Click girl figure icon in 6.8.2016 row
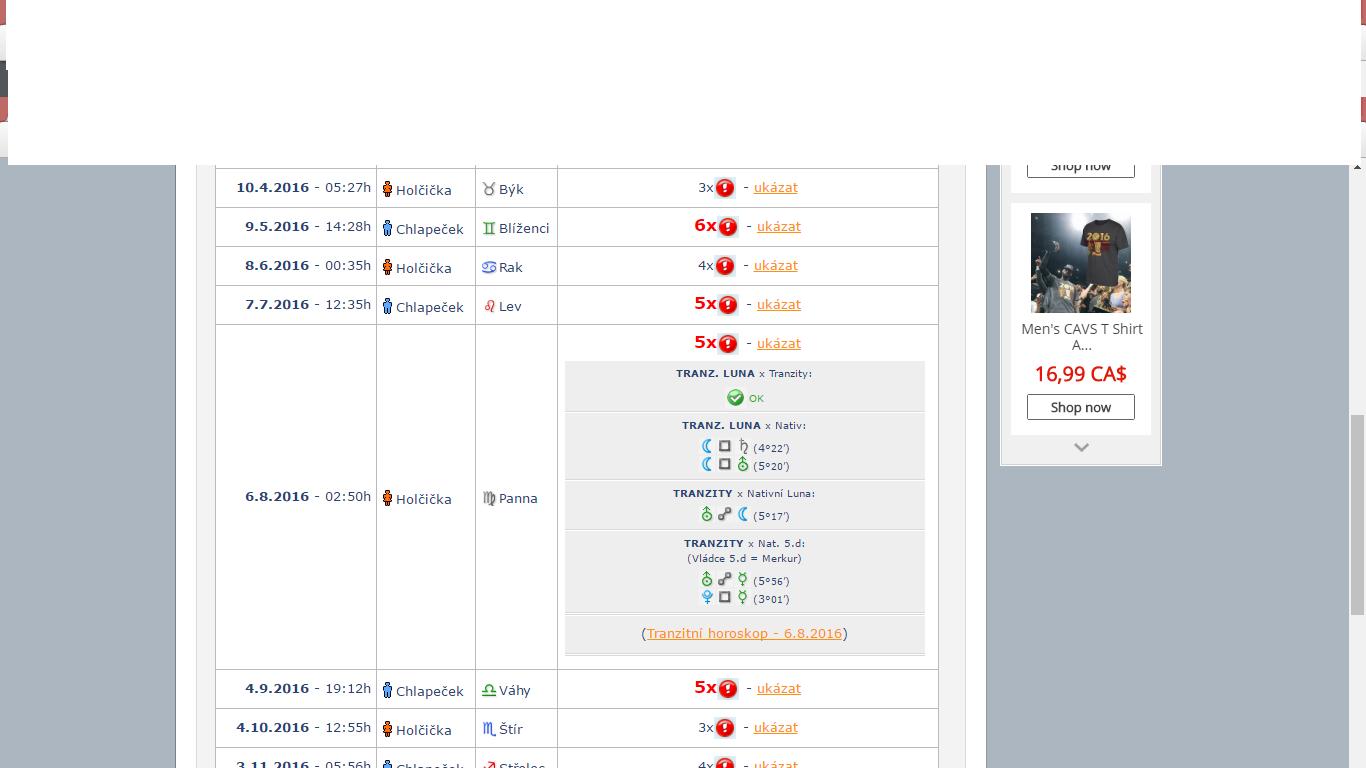This screenshot has width=1366, height=768. click(x=387, y=498)
